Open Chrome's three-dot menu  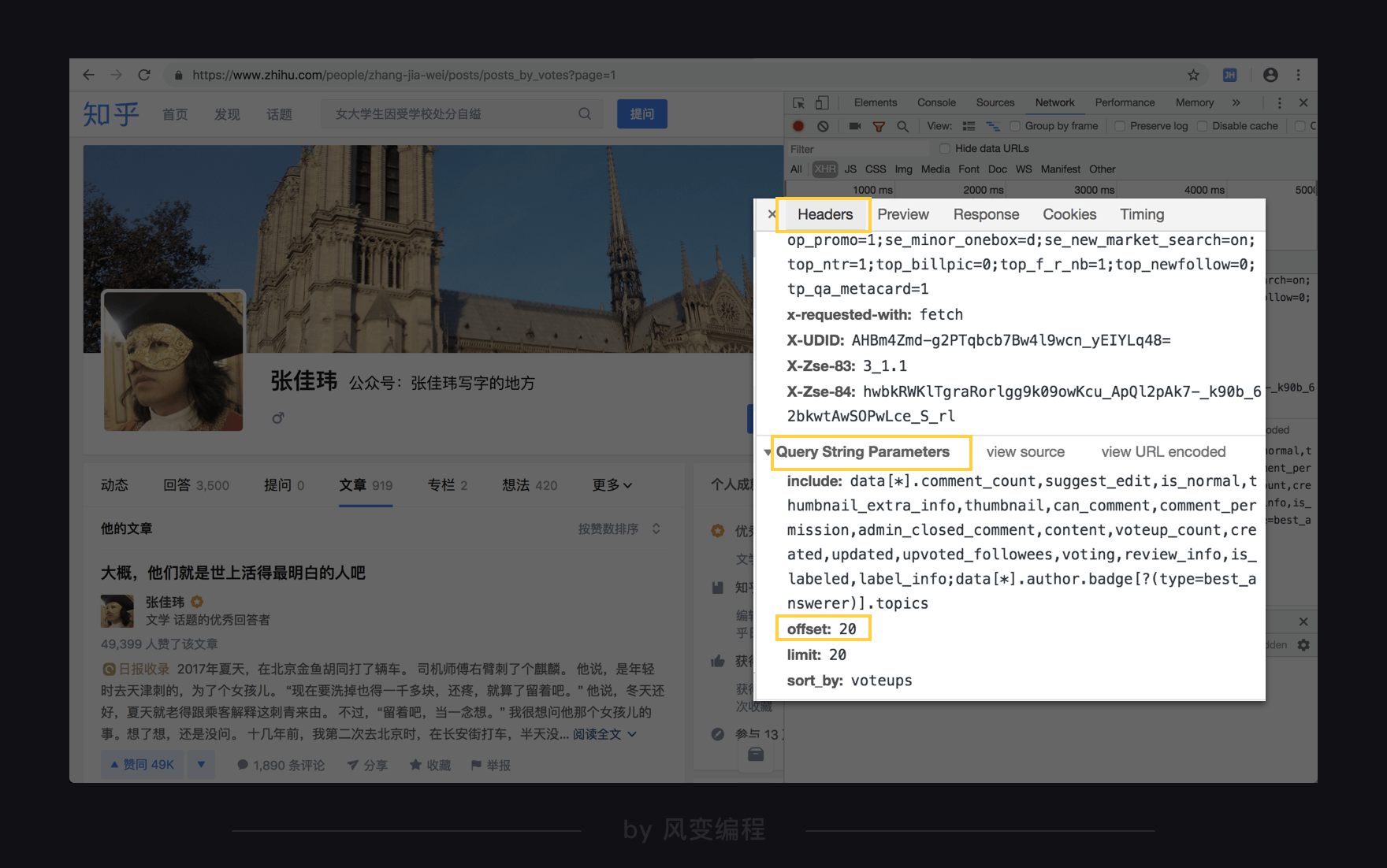(x=1300, y=75)
